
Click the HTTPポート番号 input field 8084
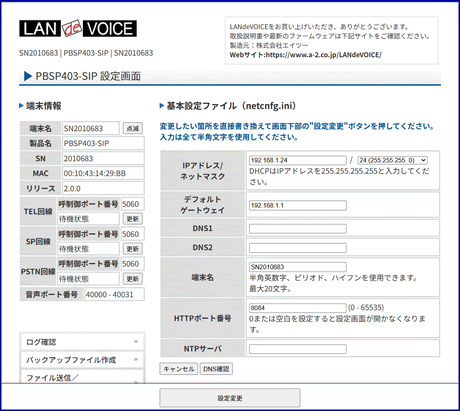pyautogui.click(x=298, y=308)
